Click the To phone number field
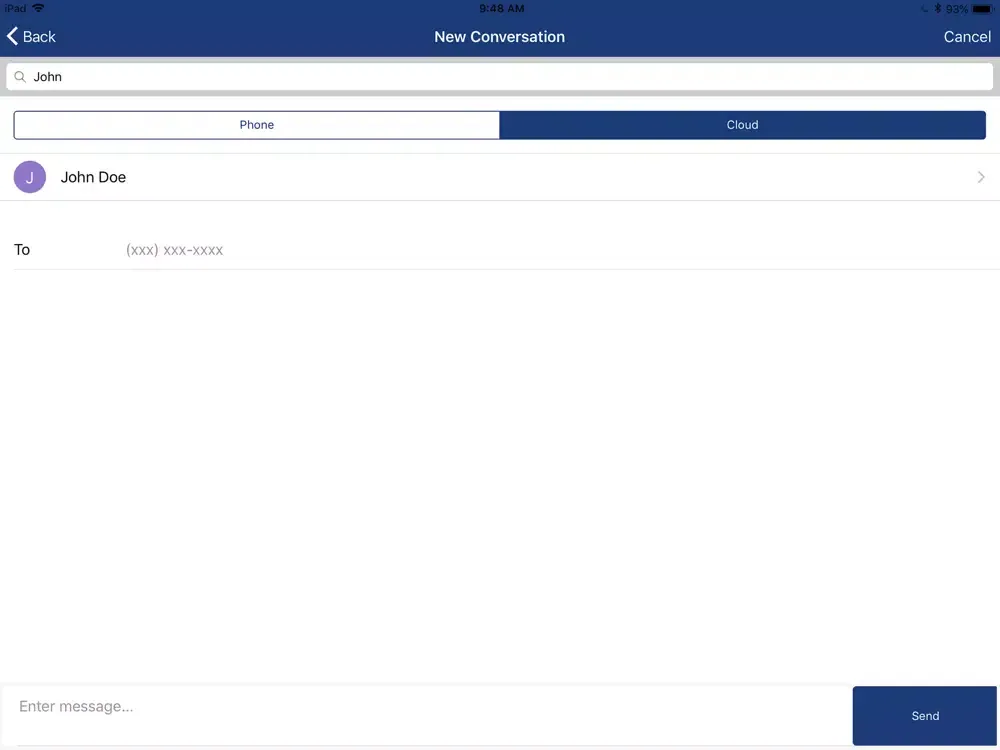Image resolution: width=1000 pixels, height=750 pixels. click(x=500, y=250)
